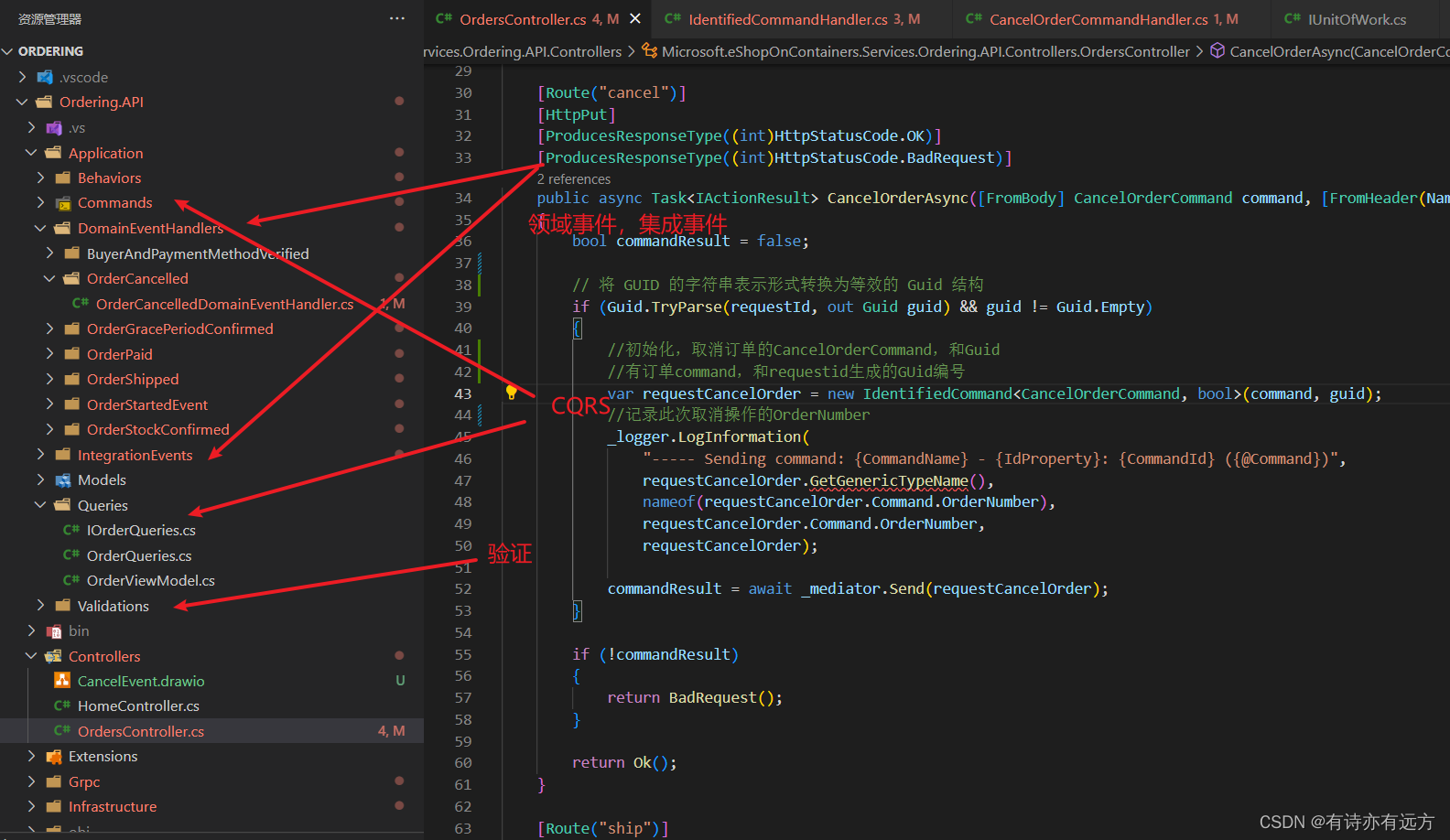Click the C# icon of OrdersController.cs row
The height and width of the screenshot is (840, 1450).
coord(62,731)
